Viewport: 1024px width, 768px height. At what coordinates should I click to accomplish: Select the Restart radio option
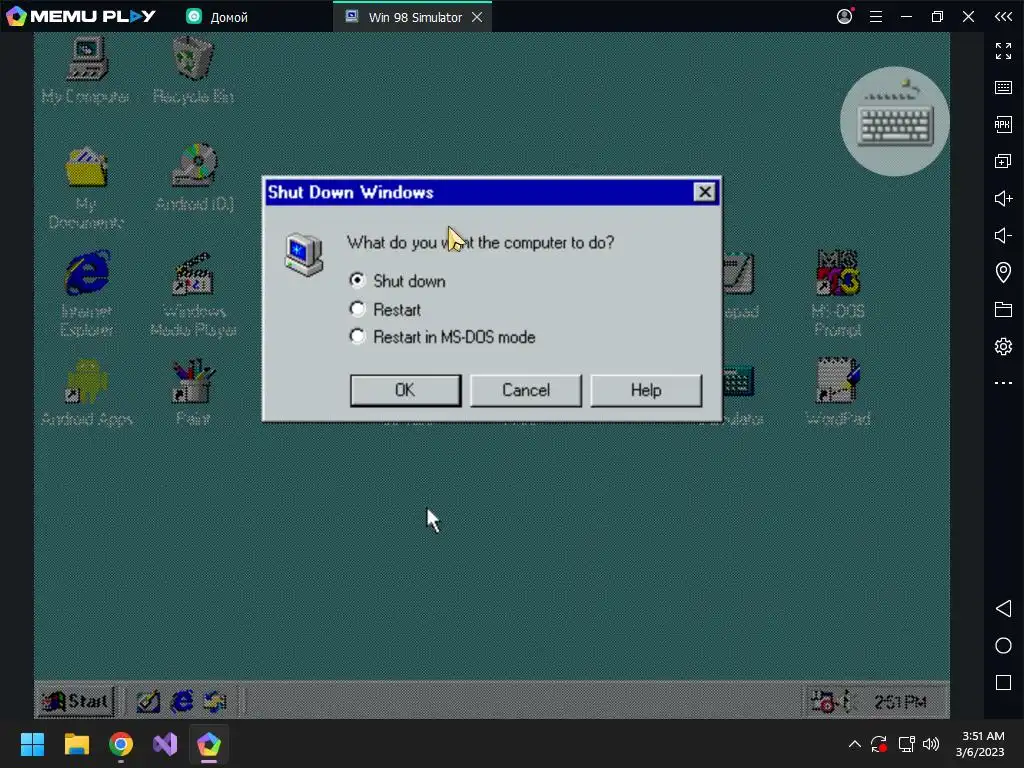tap(385, 309)
